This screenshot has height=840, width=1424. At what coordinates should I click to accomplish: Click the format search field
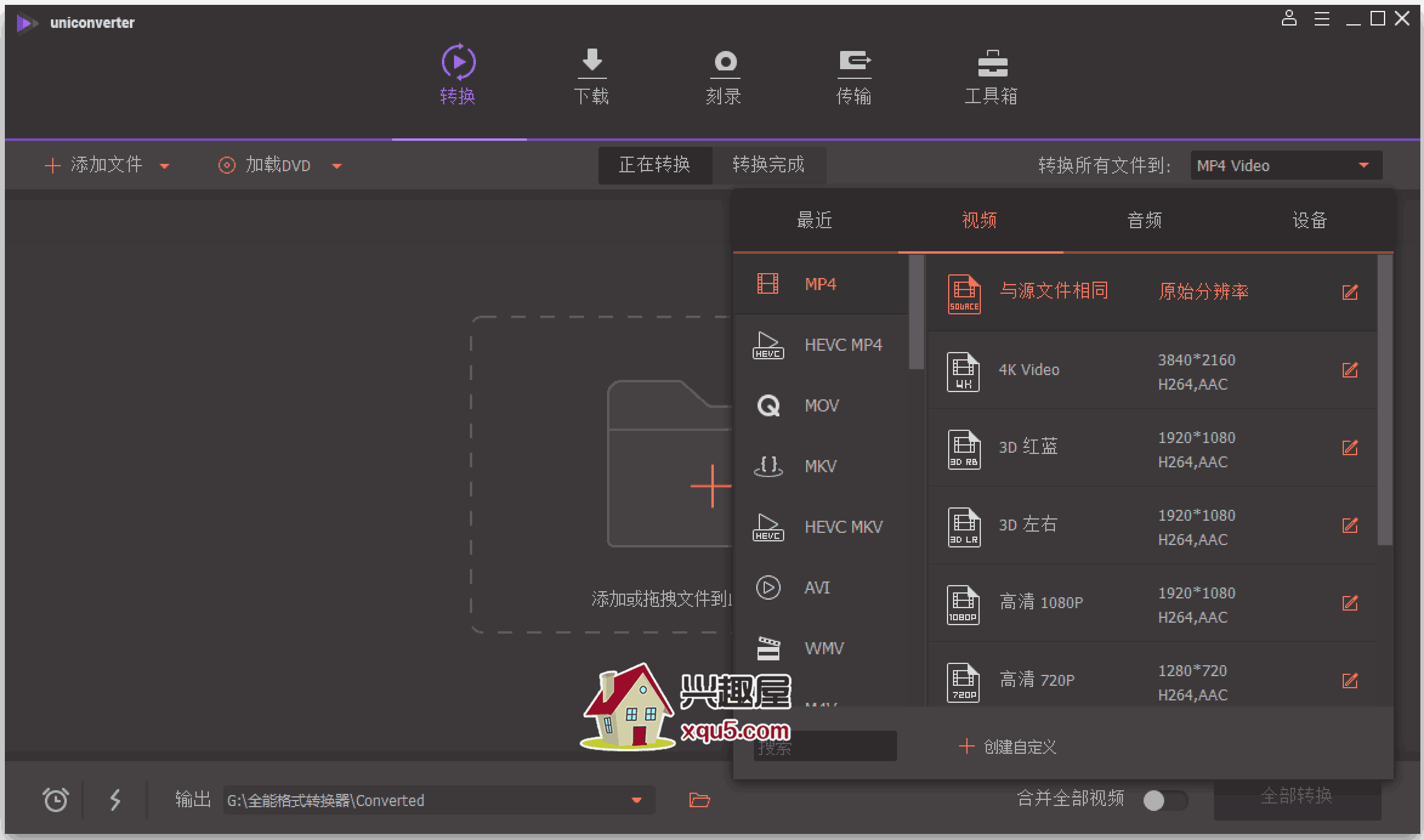[826, 747]
